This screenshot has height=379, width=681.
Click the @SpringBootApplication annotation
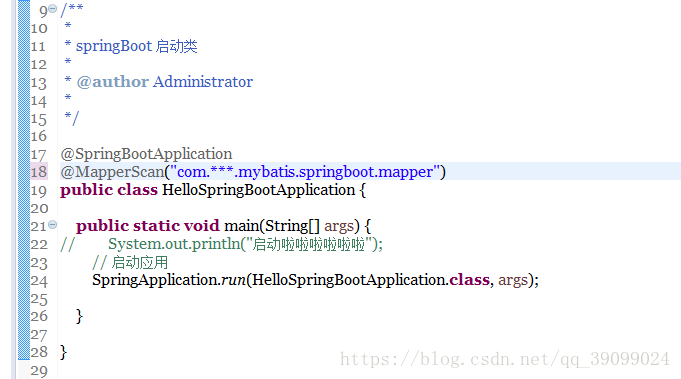click(x=146, y=154)
